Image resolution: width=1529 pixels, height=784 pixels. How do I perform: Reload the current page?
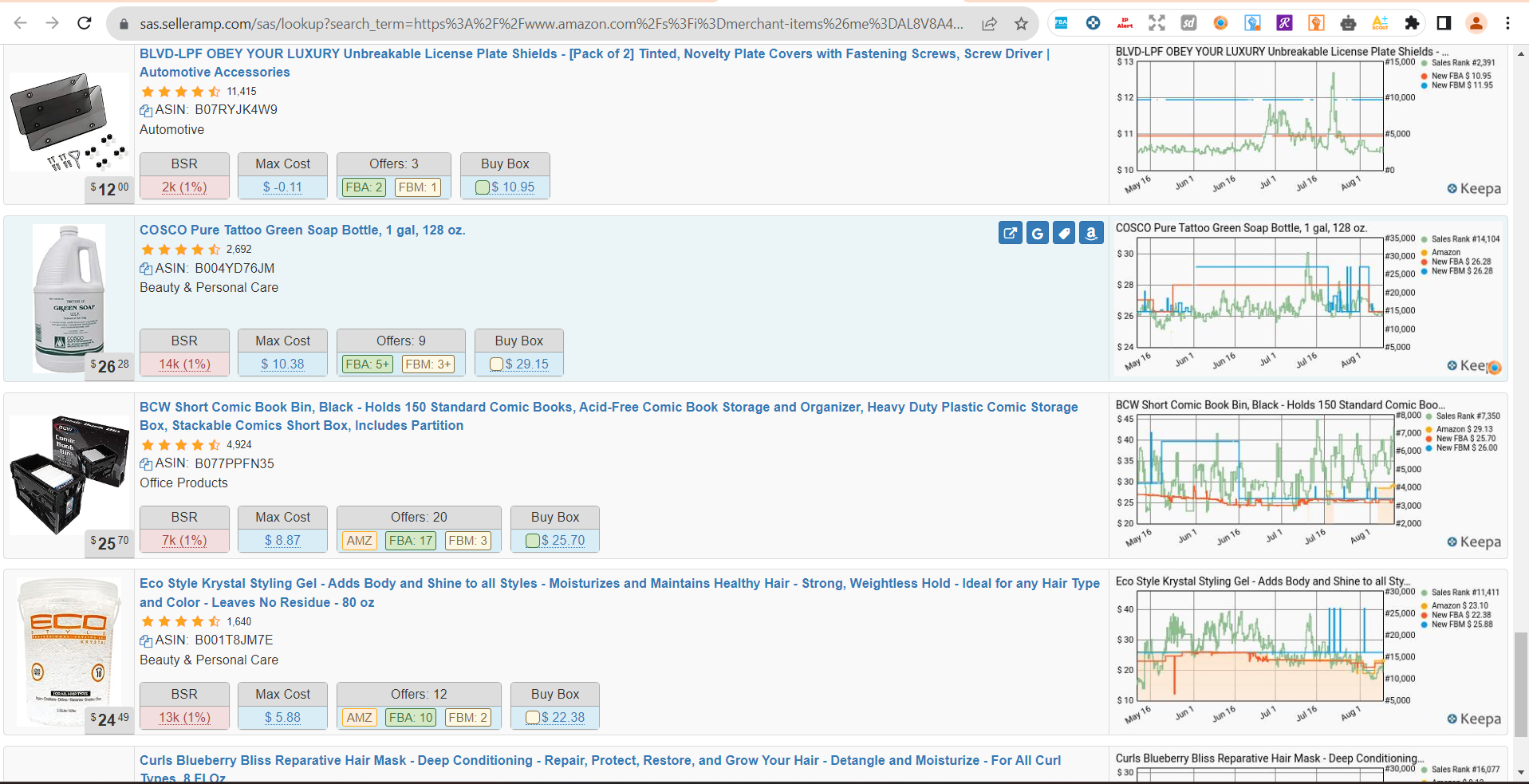point(85,23)
